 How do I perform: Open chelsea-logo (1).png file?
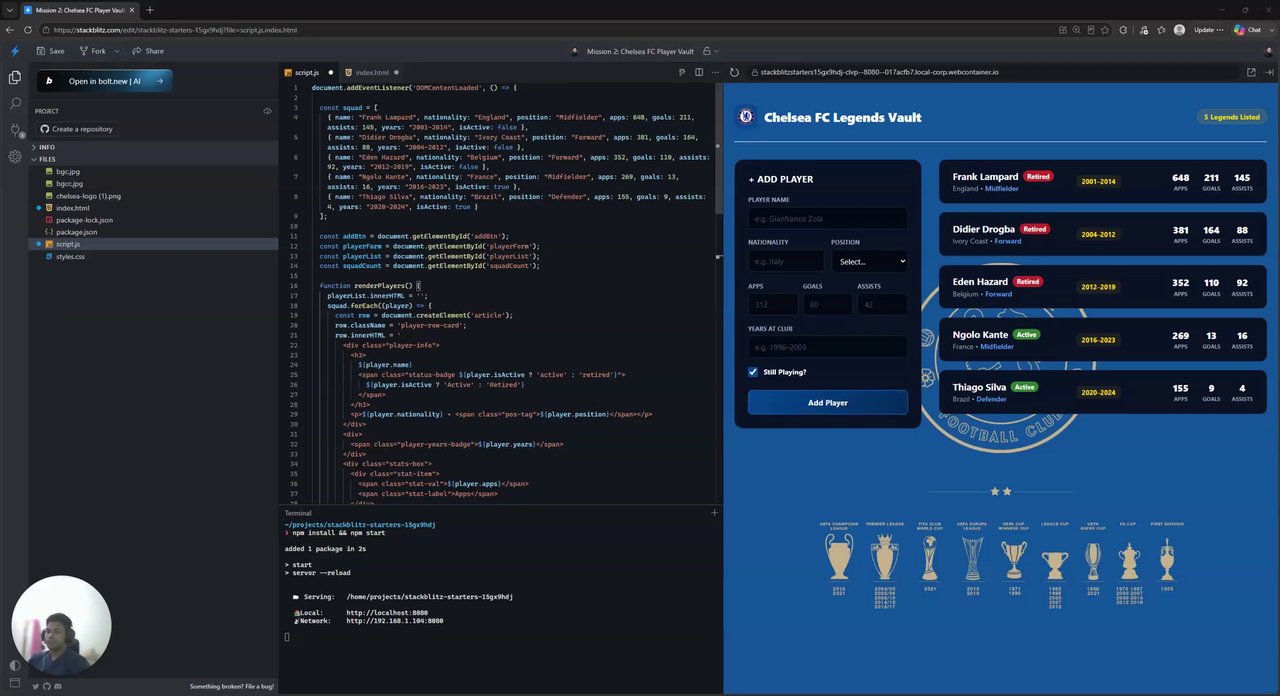(88, 196)
